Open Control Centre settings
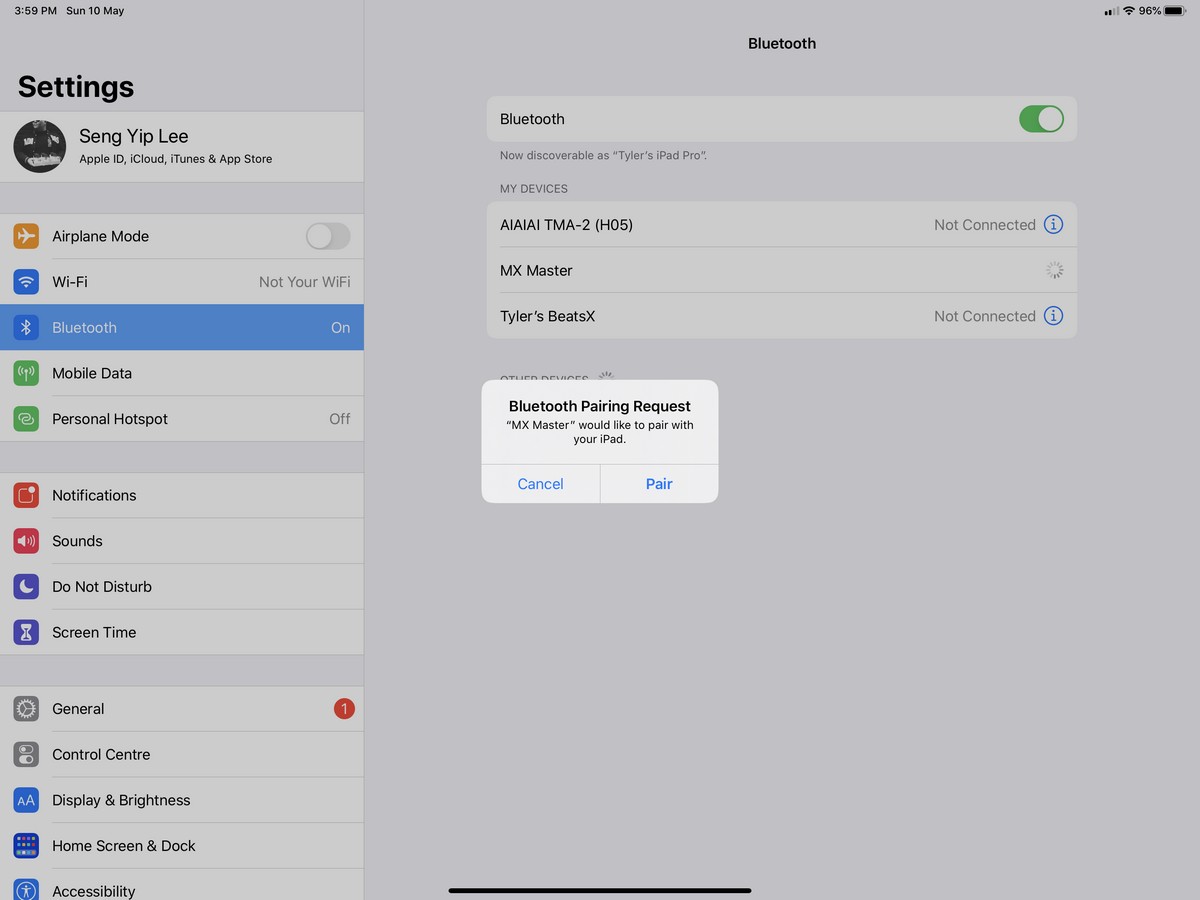This screenshot has height=900, width=1200. [x=182, y=755]
